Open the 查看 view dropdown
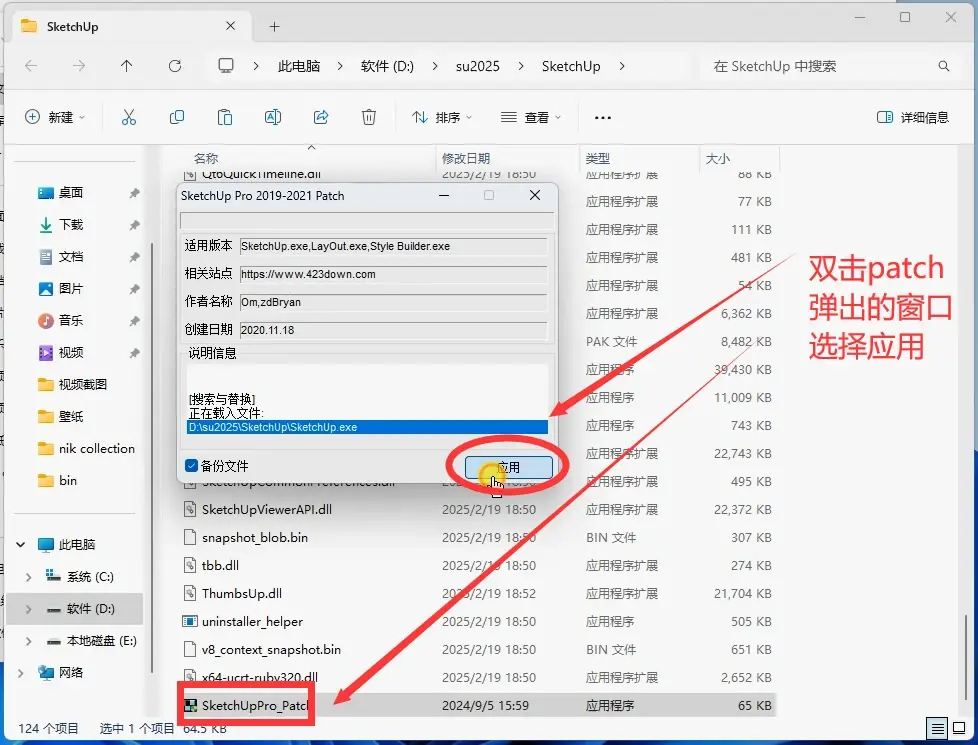Viewport: 978px width, 745px height. [x=531, y=117]
